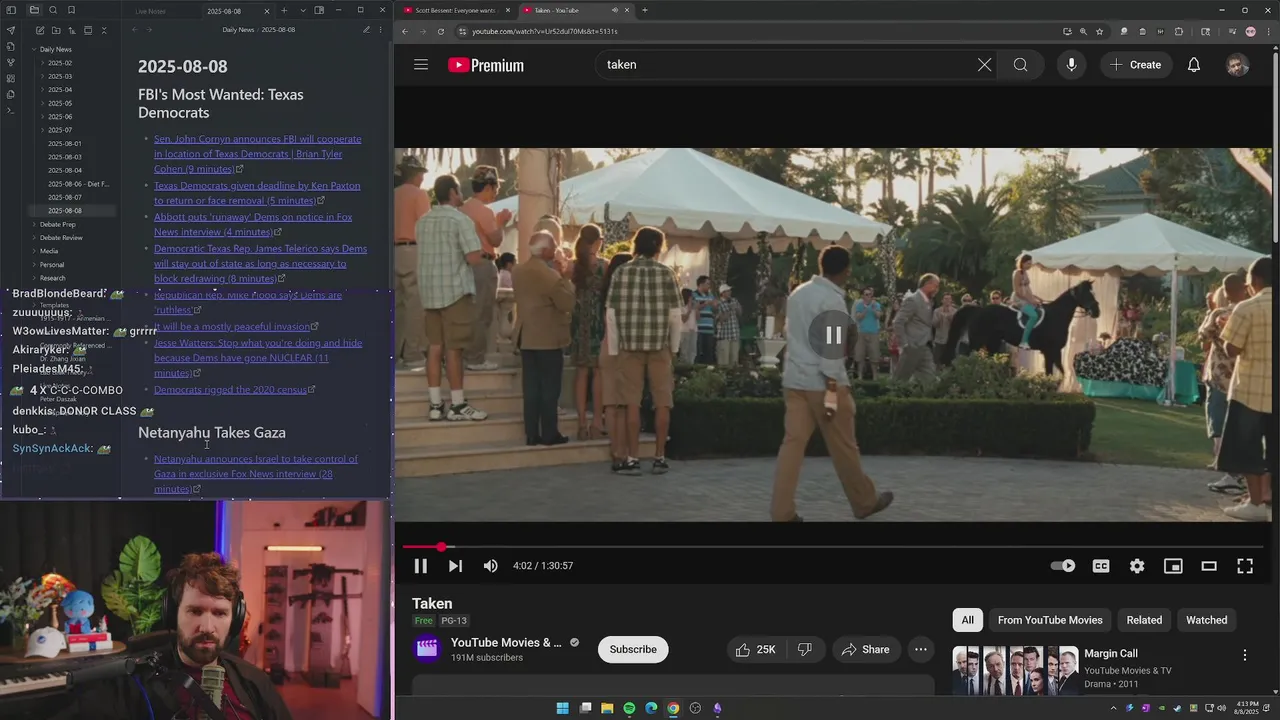The height and width of the screenshot is (720, 1280).
Task: Expand the 2025-05 folder
Action: point(60,103)
